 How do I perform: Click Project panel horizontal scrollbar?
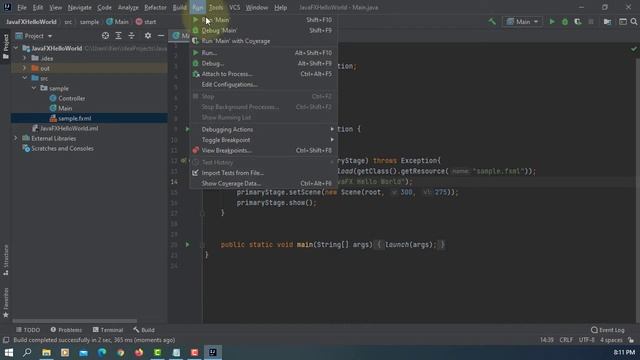(x=75, y=321)
